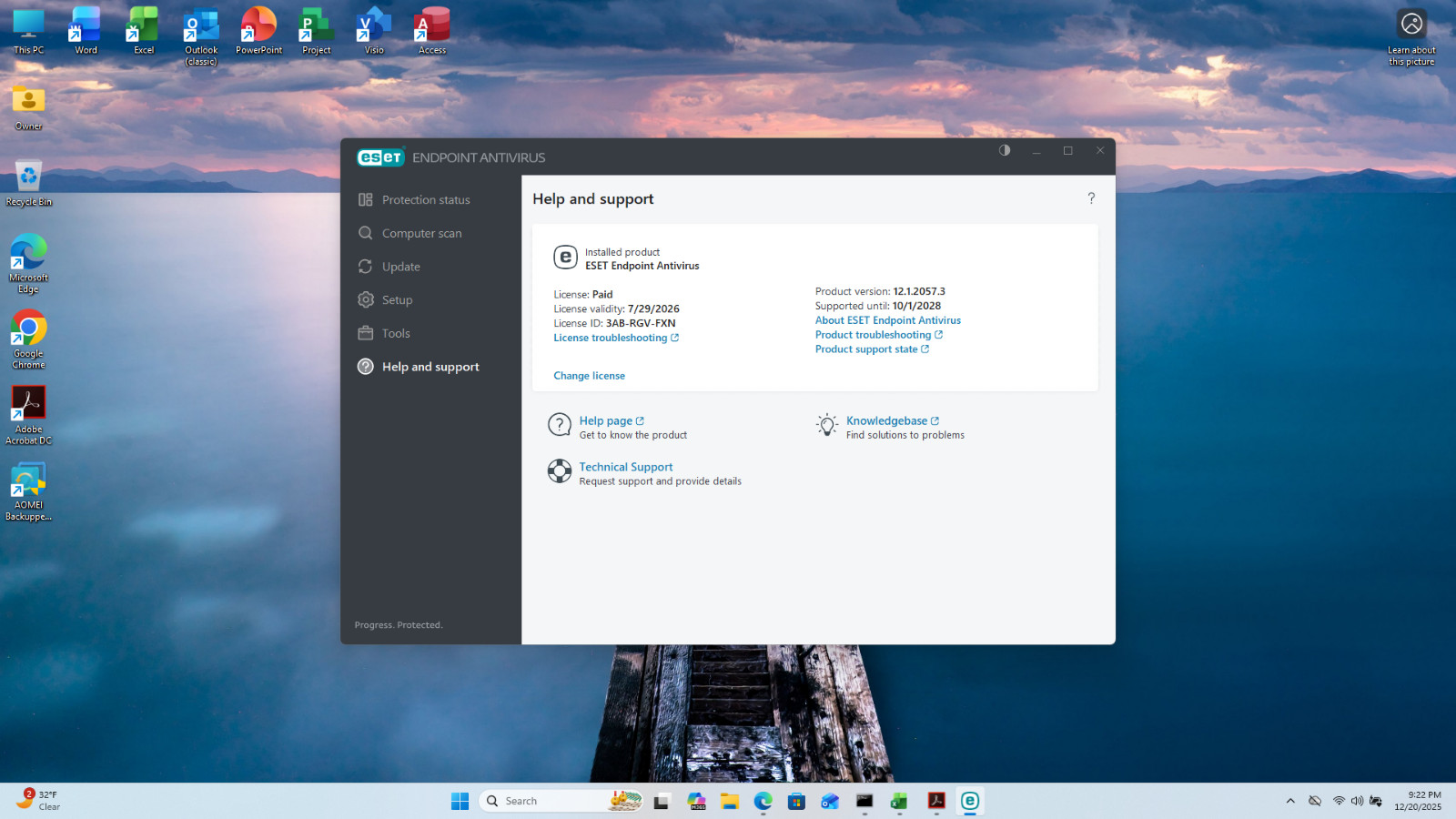The height and width of the screenshot is (819, 1456).
Task: Open the Product support state link
Action: click(872, 349)
